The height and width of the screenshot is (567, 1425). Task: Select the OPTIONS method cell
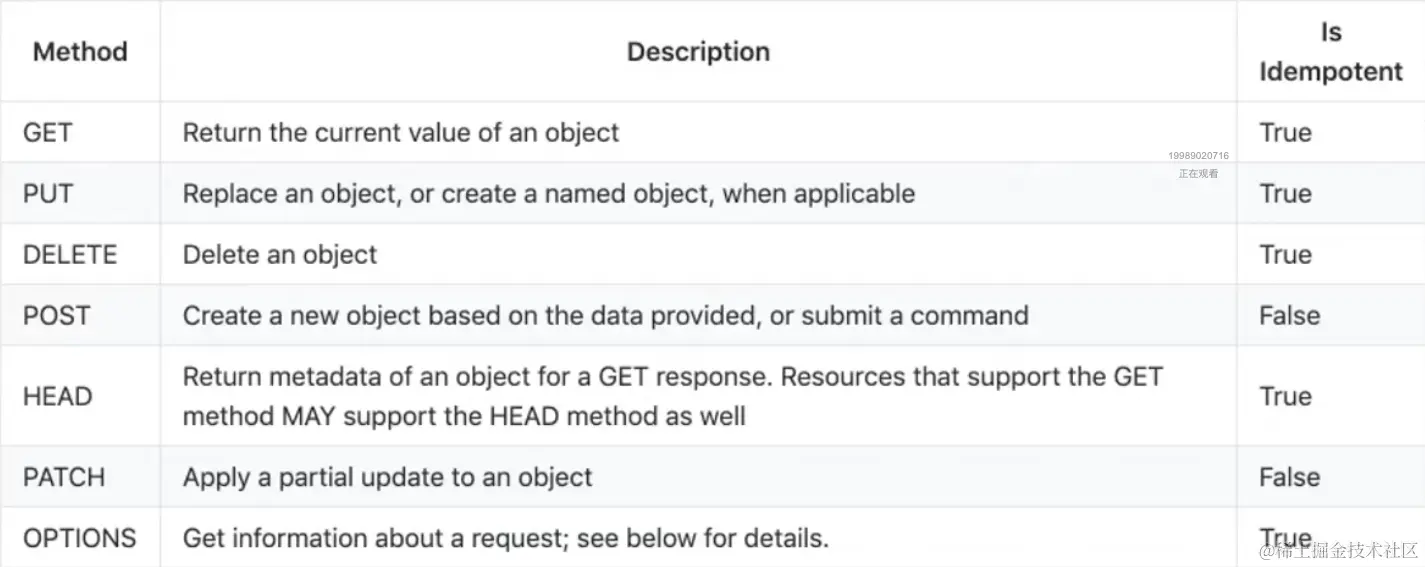[79, 538]
